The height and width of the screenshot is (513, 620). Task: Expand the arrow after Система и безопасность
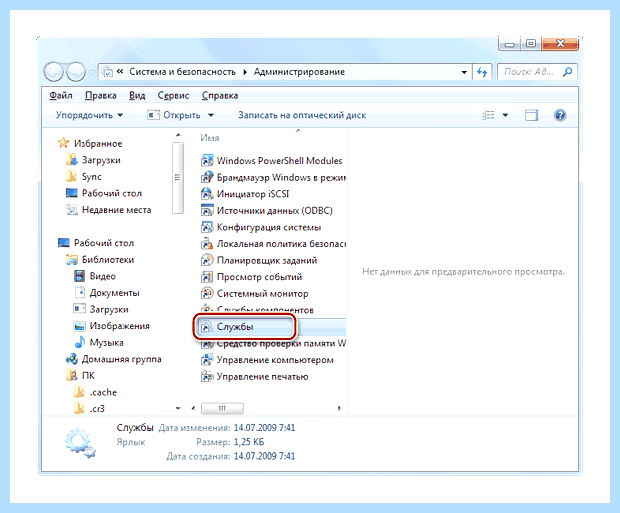[x=245, y=72]
